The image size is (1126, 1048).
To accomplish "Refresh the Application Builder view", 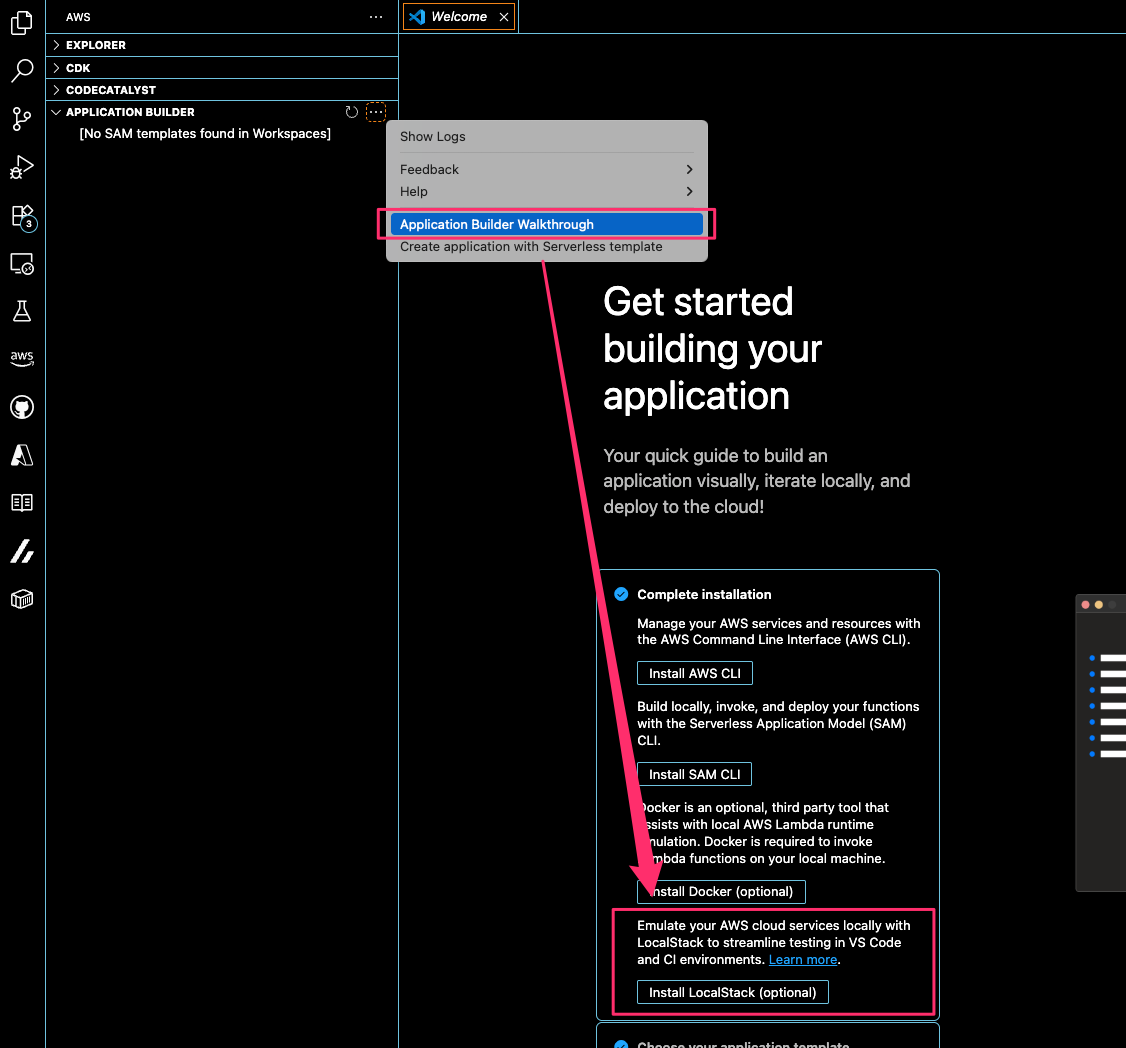I will coord(351,112).
